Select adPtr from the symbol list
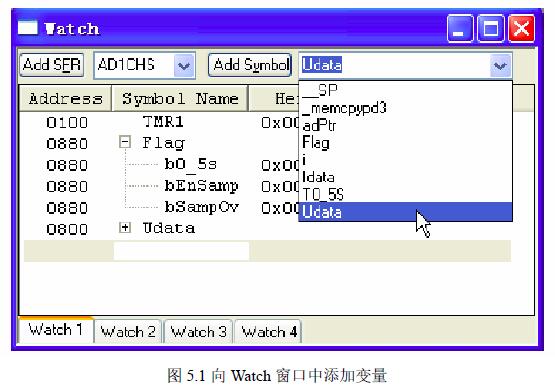The image size is (555, 391). click(406, 125)
